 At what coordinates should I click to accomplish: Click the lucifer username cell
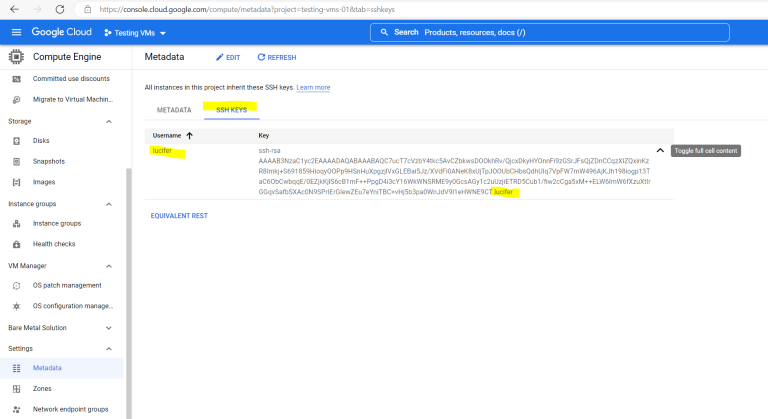tap(162, 150)
